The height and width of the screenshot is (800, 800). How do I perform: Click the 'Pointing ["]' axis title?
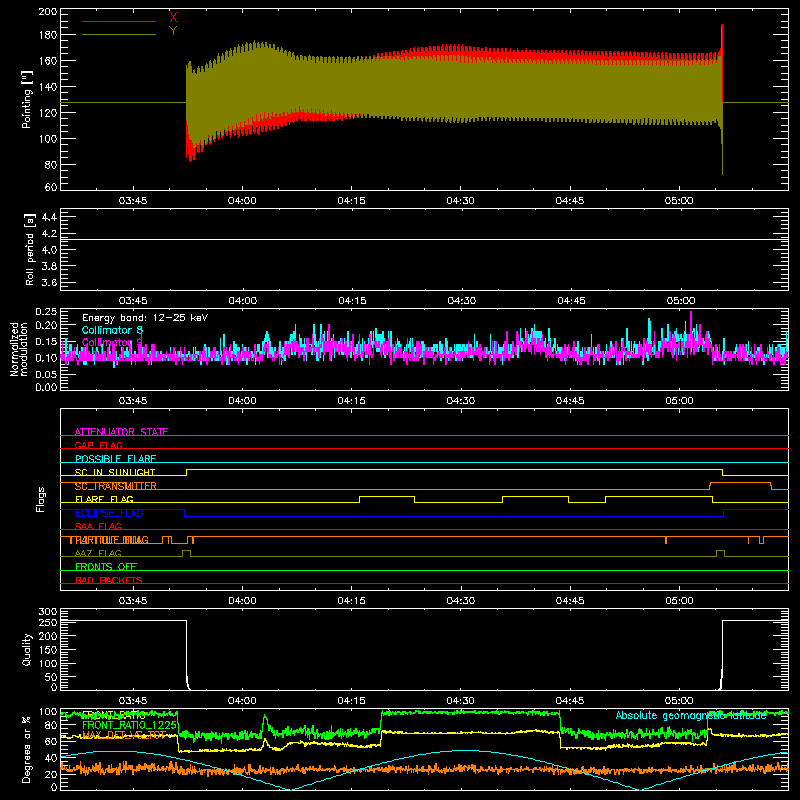(x=27, y=99)
